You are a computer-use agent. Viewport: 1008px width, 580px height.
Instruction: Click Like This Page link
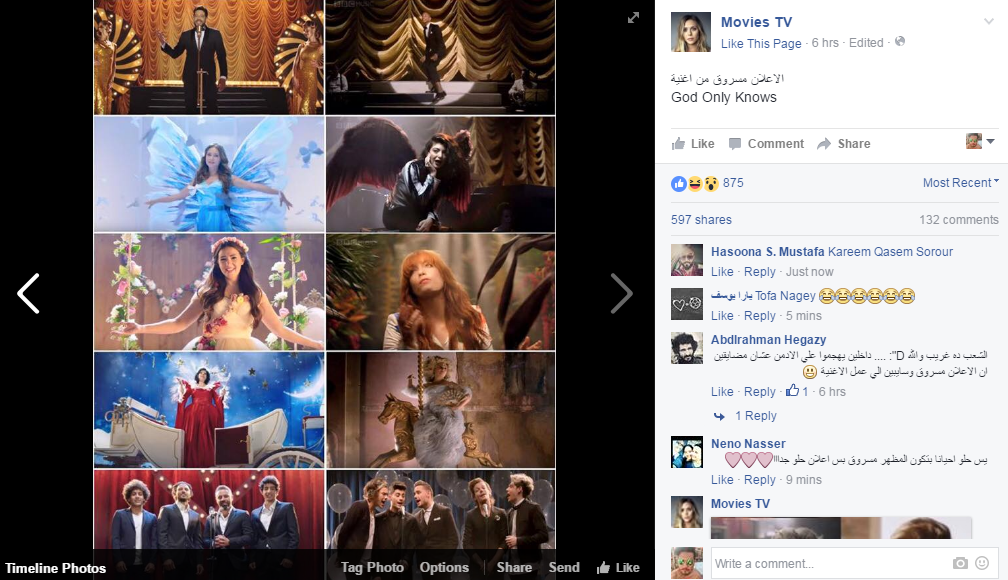coord(761,43)
